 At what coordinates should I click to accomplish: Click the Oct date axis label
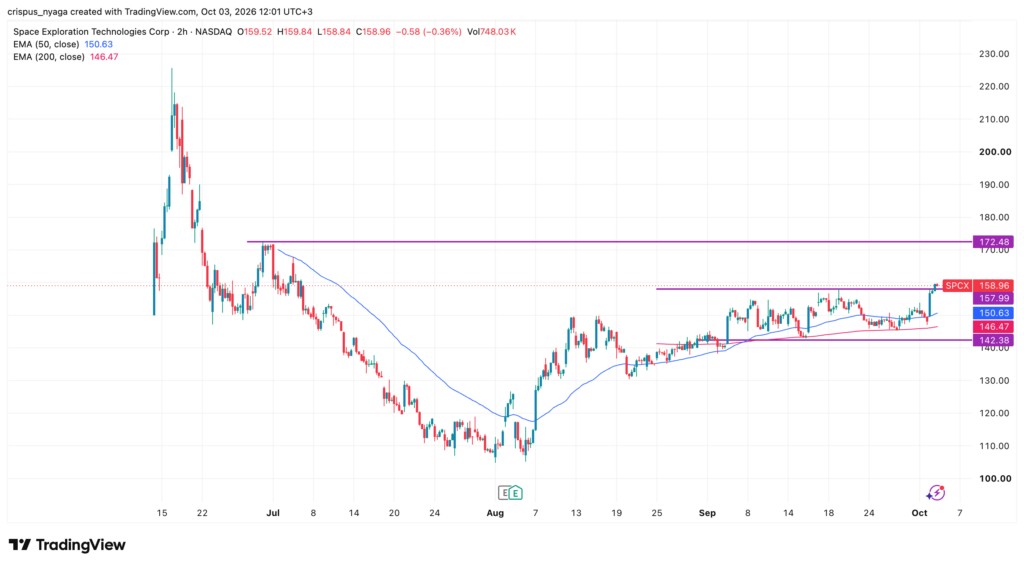pos(920,513)
